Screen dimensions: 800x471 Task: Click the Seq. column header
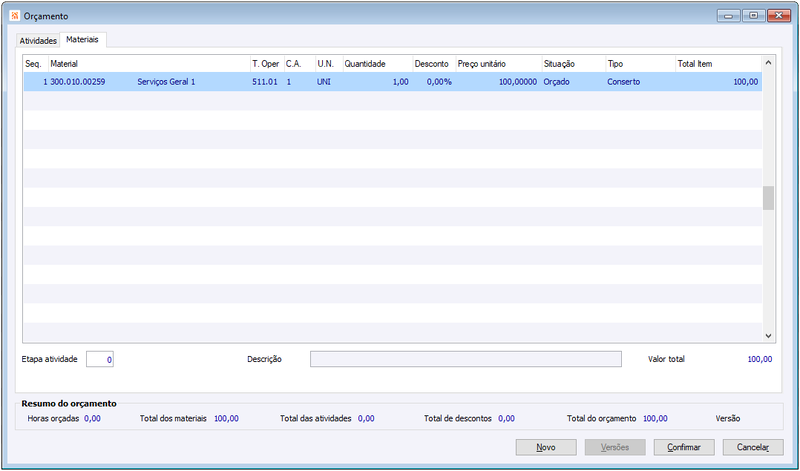tap(35, 64)
